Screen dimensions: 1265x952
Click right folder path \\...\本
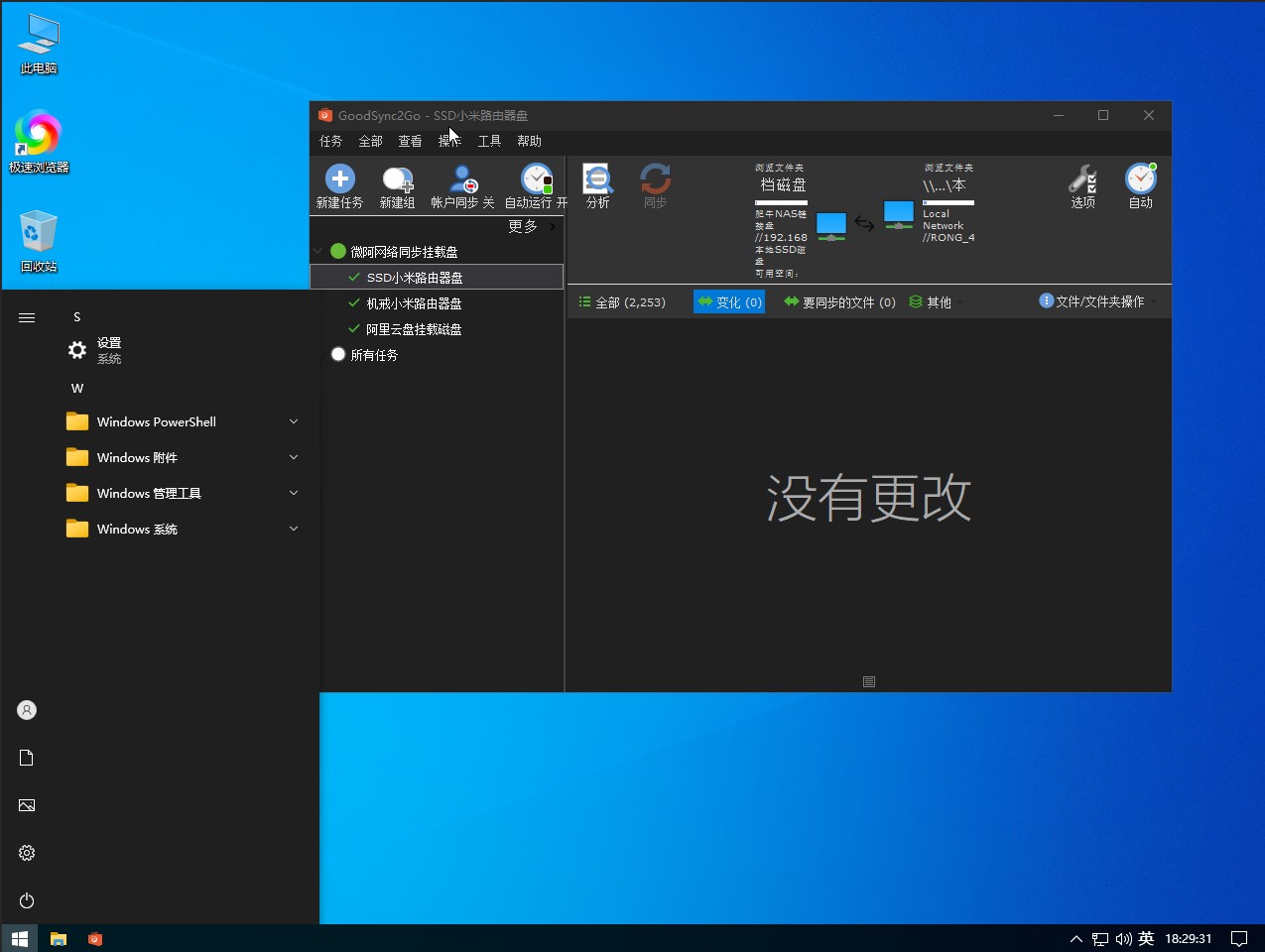(945, 185)
